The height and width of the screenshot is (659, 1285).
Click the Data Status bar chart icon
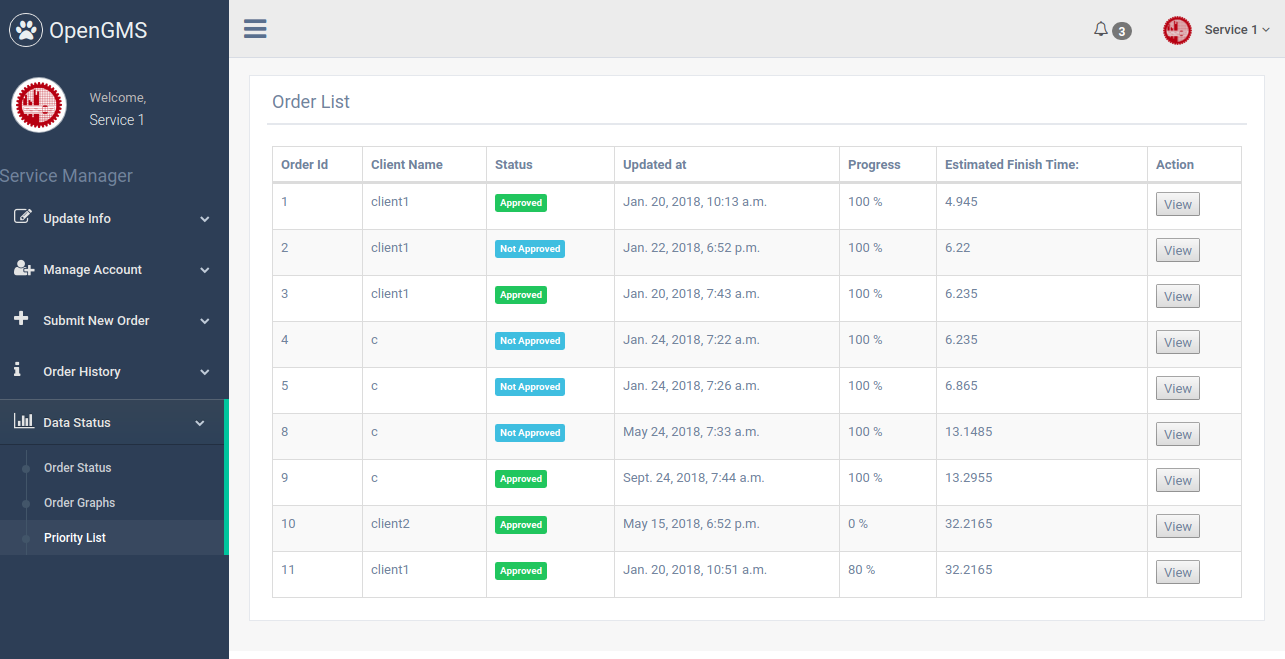tap(22, 422)
